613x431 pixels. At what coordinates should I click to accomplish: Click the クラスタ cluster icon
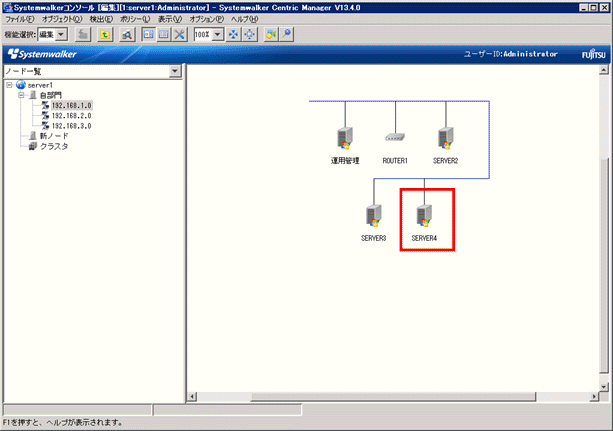(x=33, y=146)
